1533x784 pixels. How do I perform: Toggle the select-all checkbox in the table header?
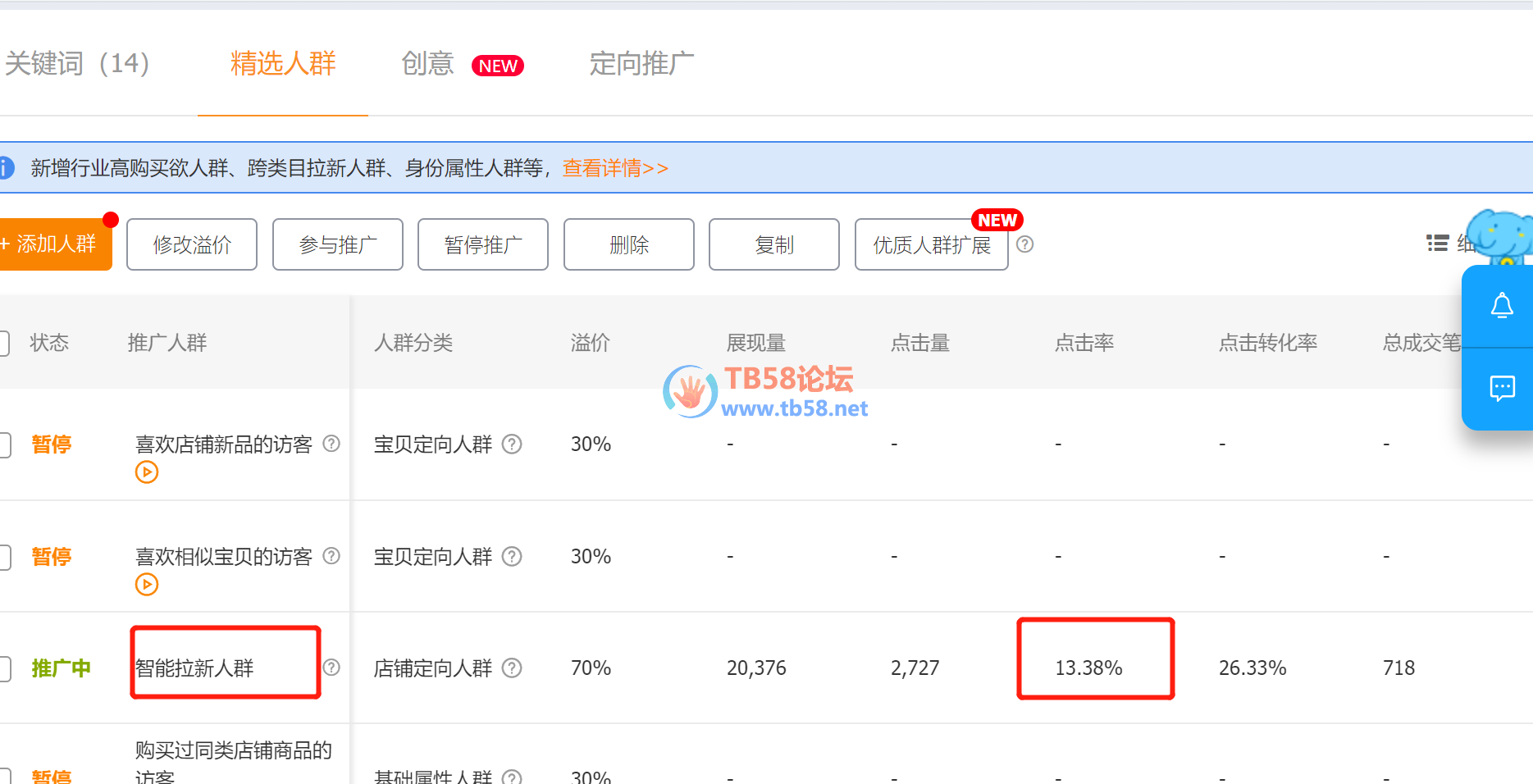[x=4, y=343]
